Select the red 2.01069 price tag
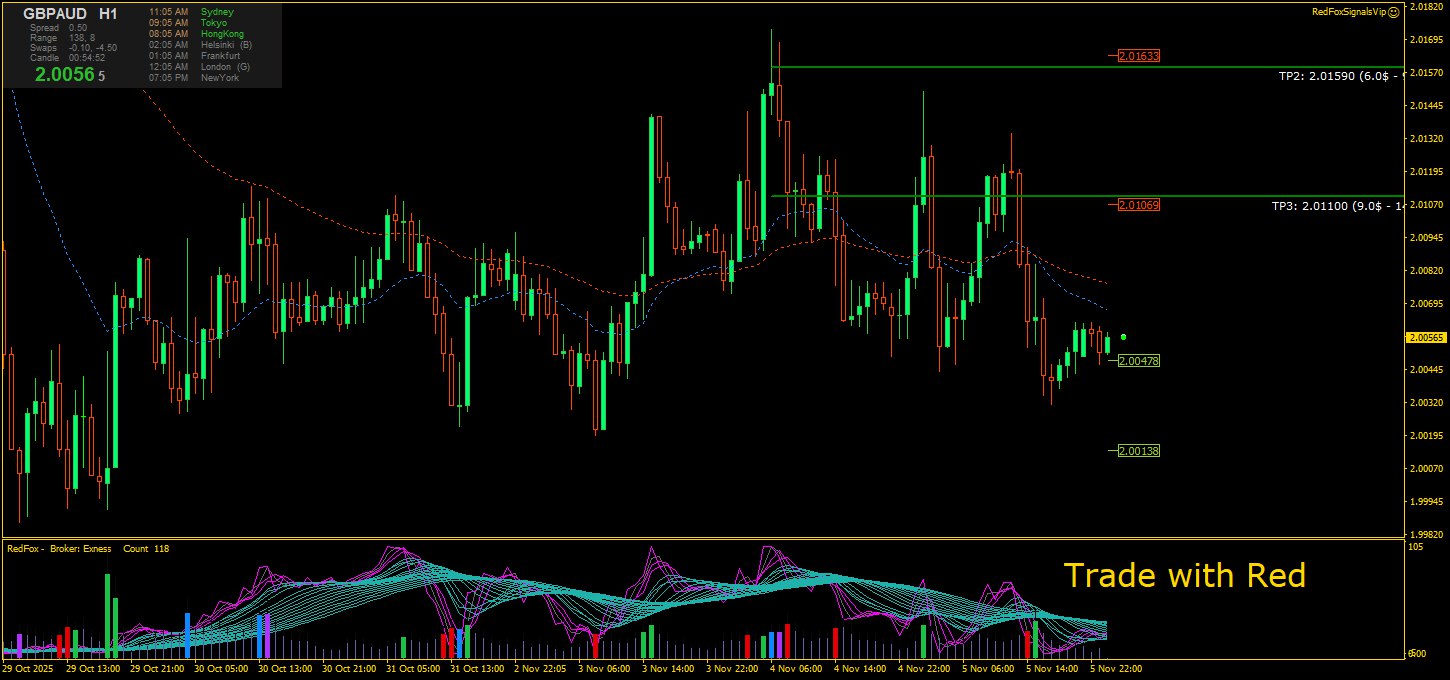 click(x=1139, y=205)
